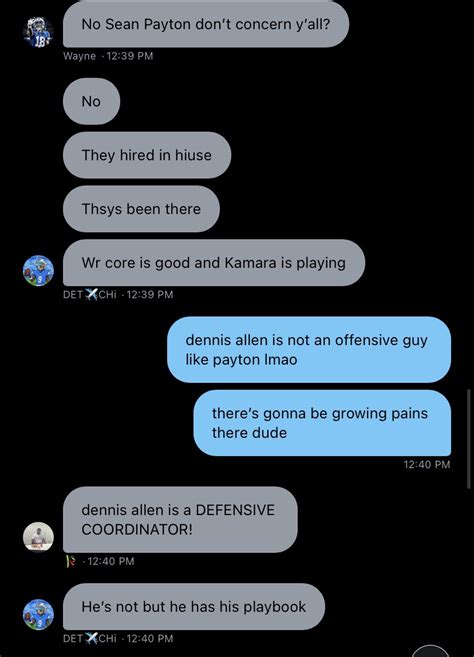Open DET CHi avatar beside Kamara message
This screenshot has height=657, width=474.
[38, 271]
